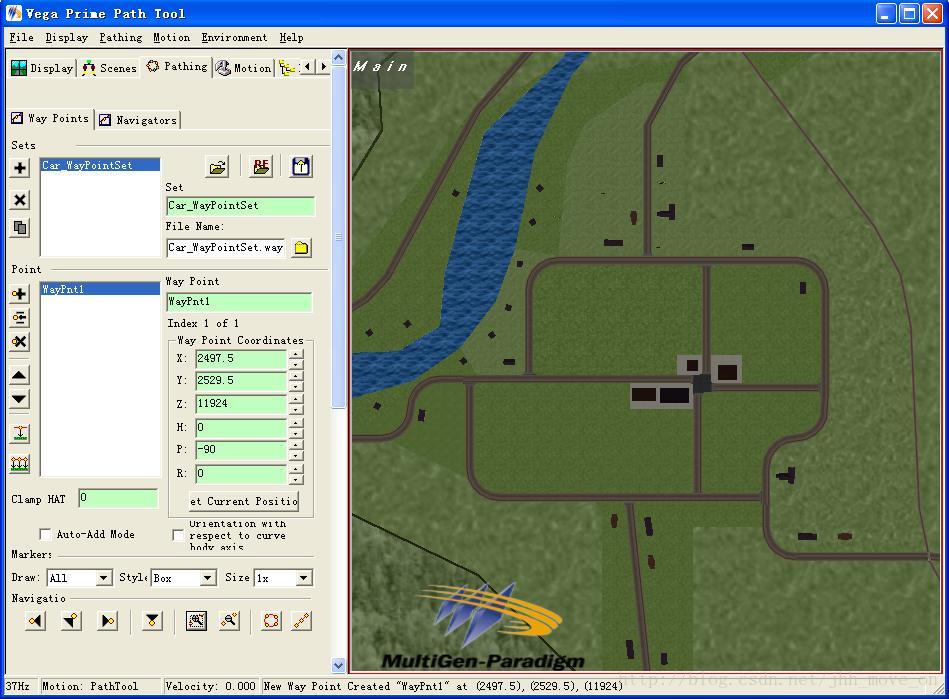949x699 pixels.
Task: Click the second navigation icon with diagonal arrow
Action: 72,621
